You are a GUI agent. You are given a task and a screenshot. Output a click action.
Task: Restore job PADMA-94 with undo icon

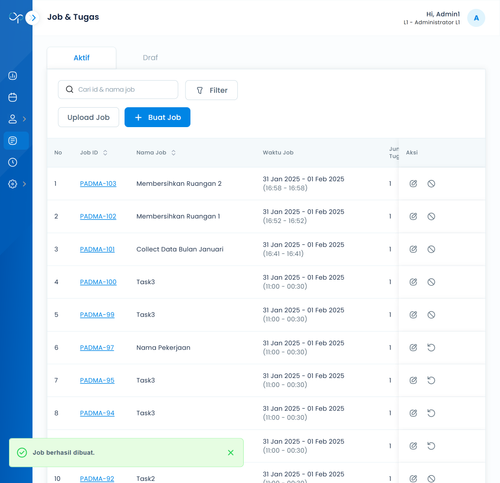point(431,413)
